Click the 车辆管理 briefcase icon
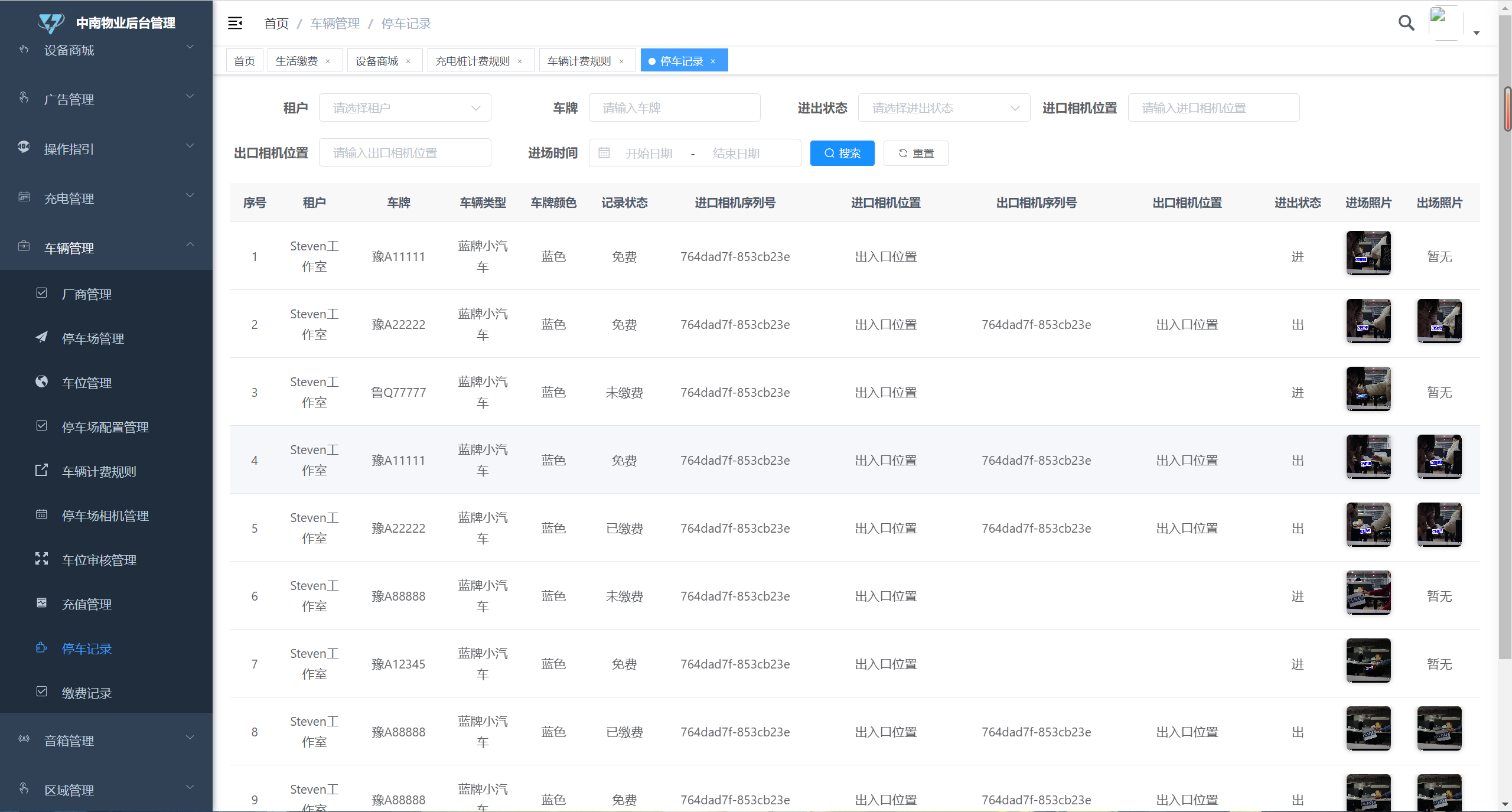This screenshot has width=1512, height=812. 24,246
